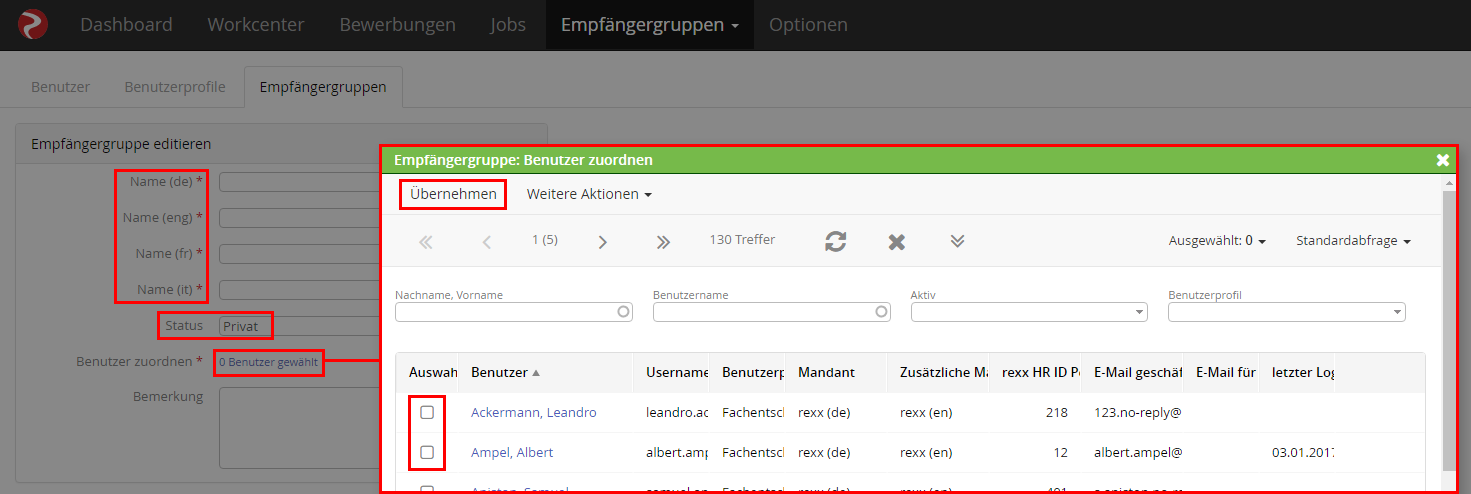Open Standardabfrage dropdown
The image size is (1471, 494).
pyautogui.click(x=1353, y=241)
